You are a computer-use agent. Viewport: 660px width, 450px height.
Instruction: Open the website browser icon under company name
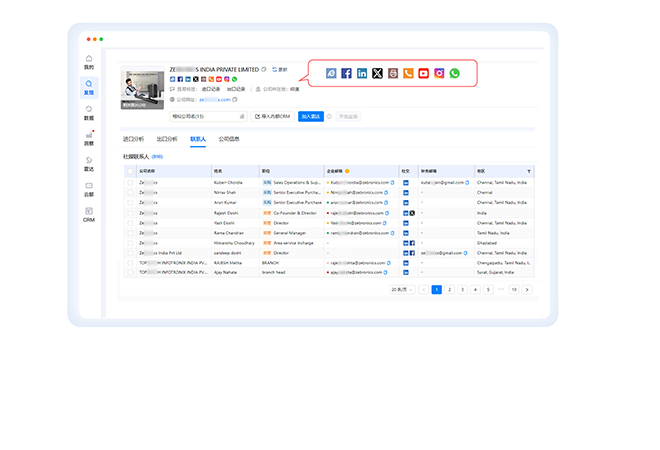click(x=173, y=79)
